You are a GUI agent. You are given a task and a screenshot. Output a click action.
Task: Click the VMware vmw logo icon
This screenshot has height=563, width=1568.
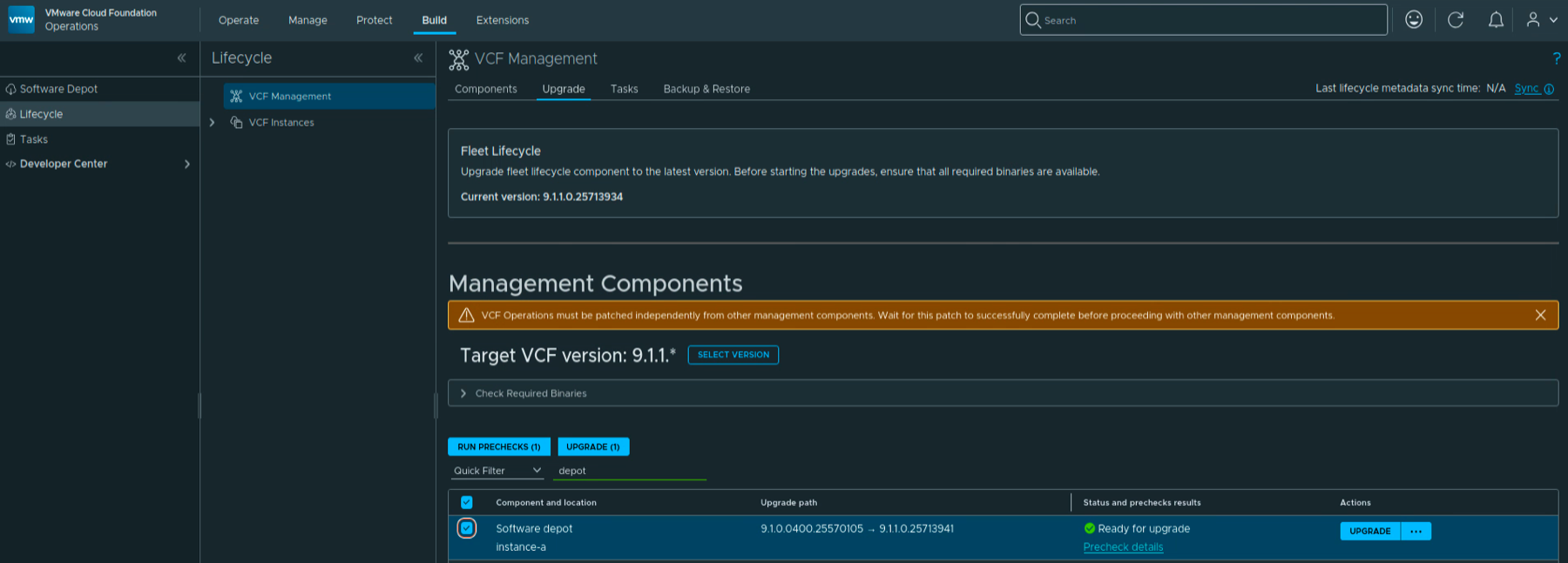21,19
